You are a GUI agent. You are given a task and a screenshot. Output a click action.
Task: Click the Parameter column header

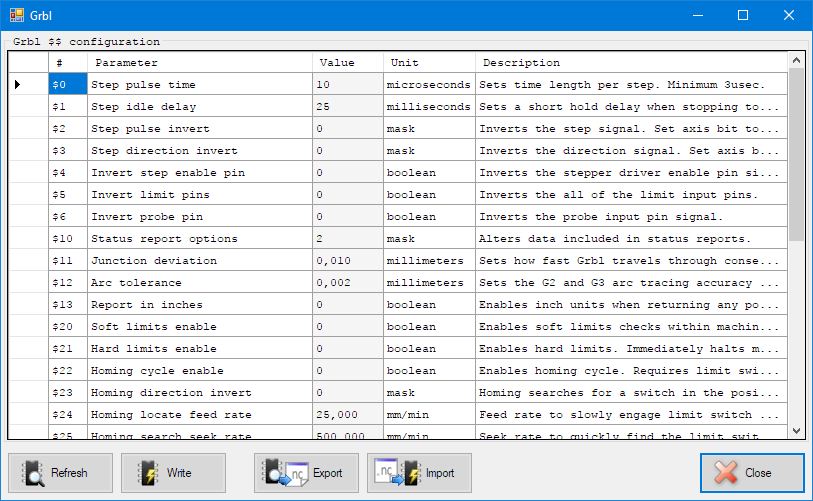click(x=199, y=63)
